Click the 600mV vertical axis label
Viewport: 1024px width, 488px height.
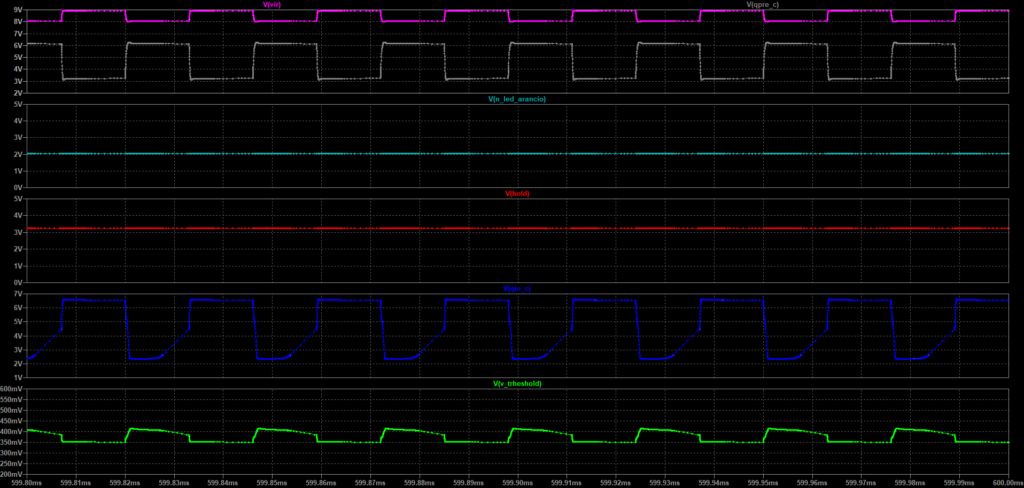pyautogui.click(x=12, y=389)
